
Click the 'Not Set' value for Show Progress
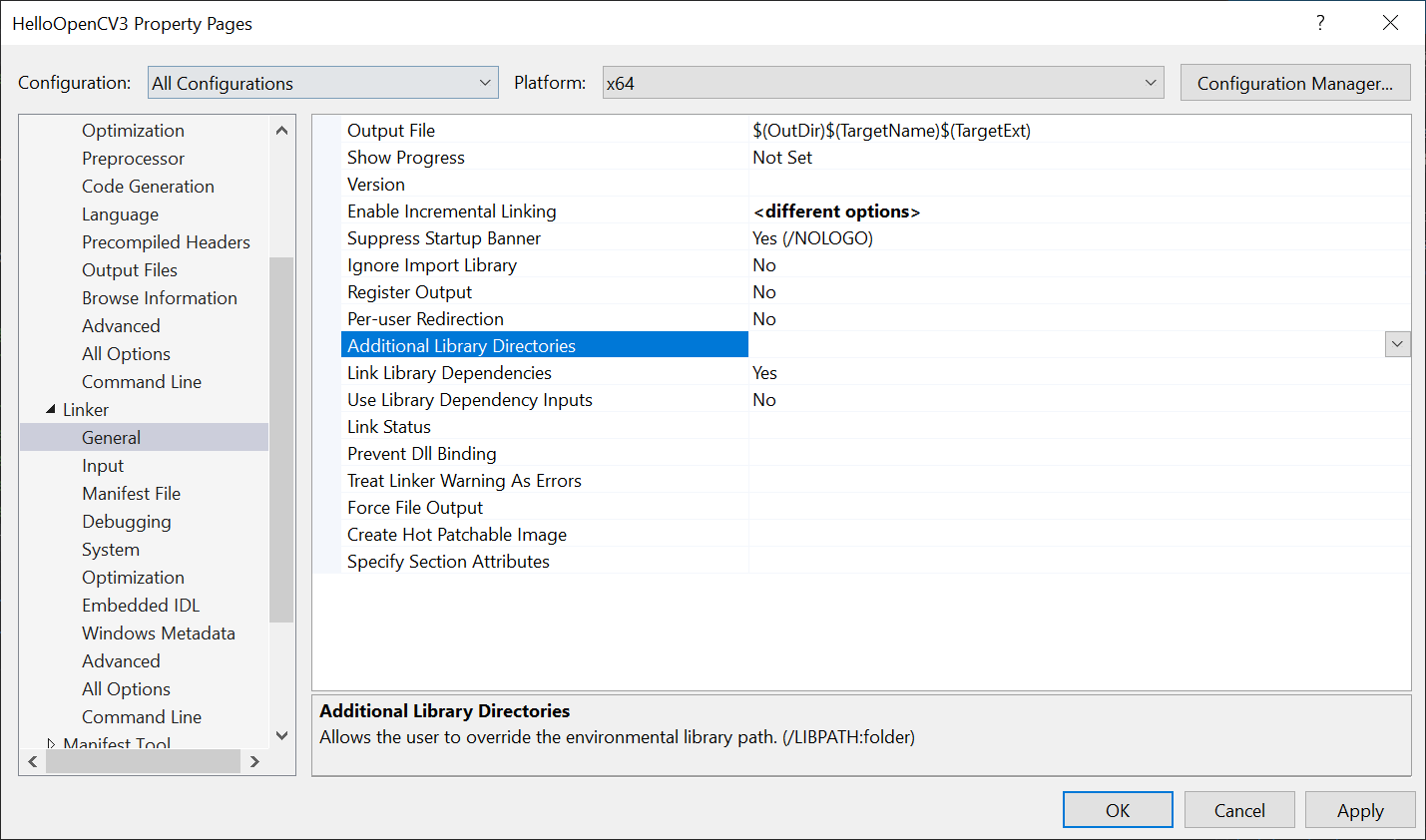782,158
